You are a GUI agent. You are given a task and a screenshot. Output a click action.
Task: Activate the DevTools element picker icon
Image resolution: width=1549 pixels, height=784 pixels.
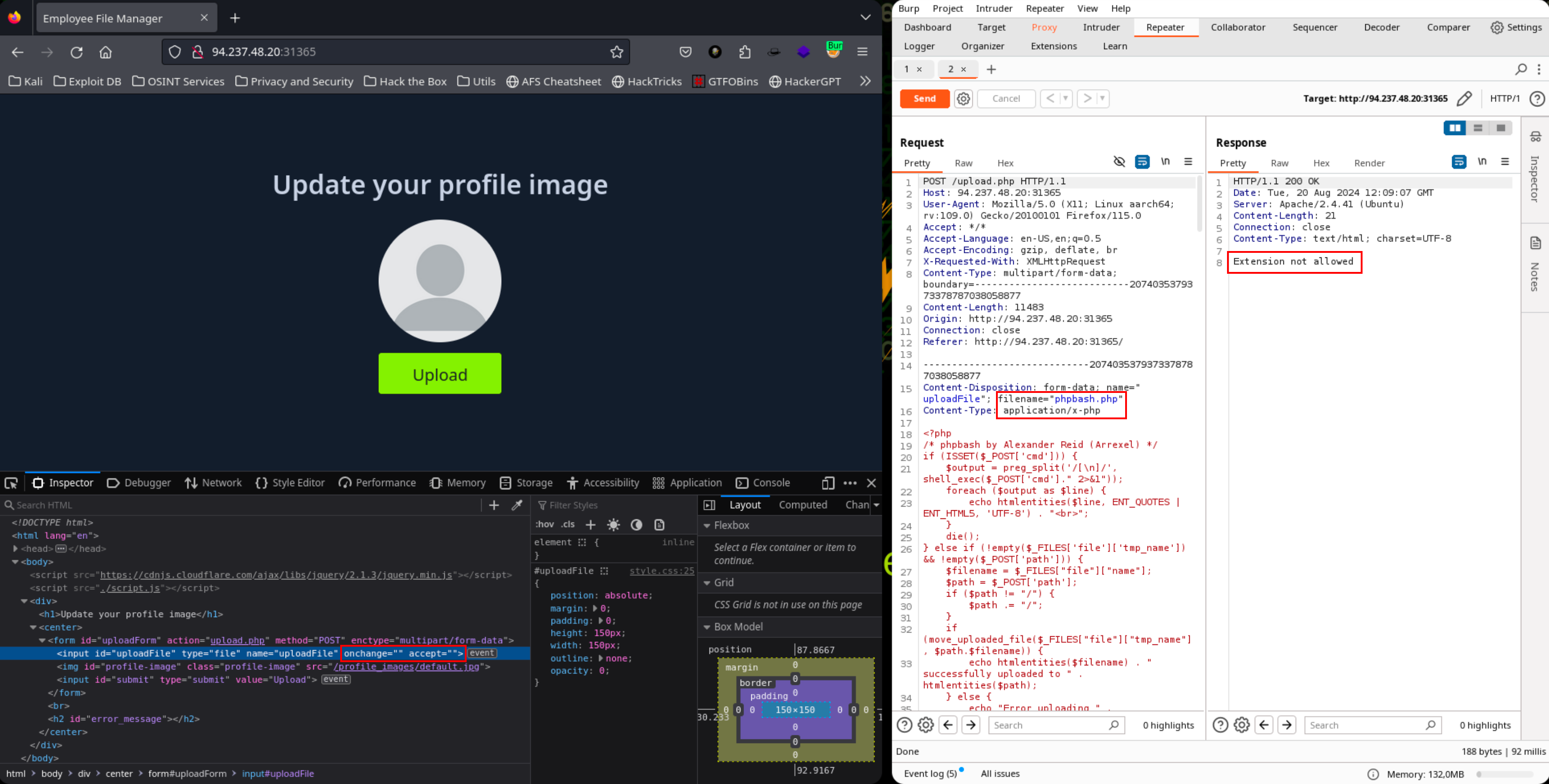11,483
